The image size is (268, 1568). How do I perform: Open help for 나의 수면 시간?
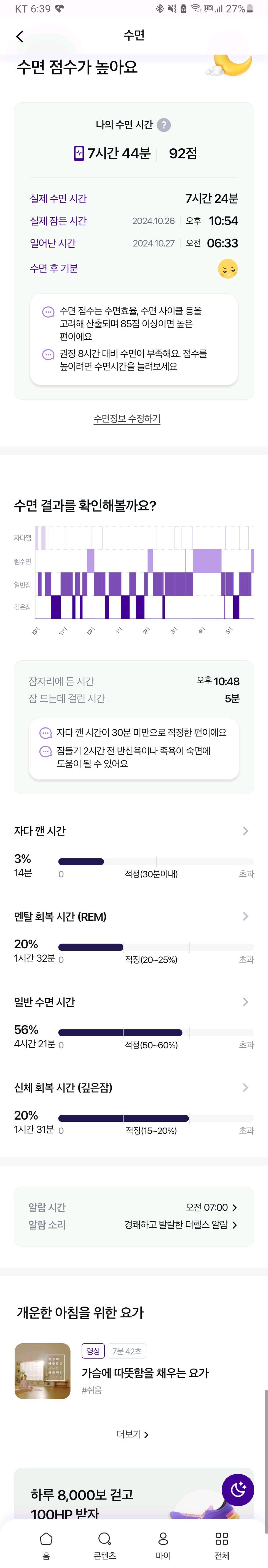(x=164, y=125)
